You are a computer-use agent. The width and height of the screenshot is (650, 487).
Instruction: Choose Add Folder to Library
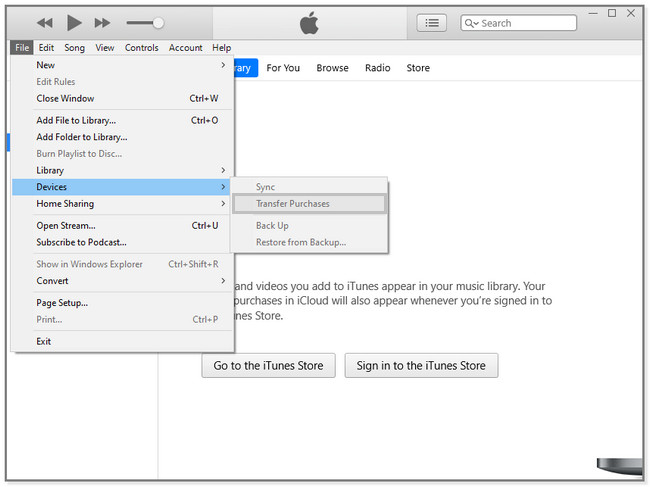[82, 137]
